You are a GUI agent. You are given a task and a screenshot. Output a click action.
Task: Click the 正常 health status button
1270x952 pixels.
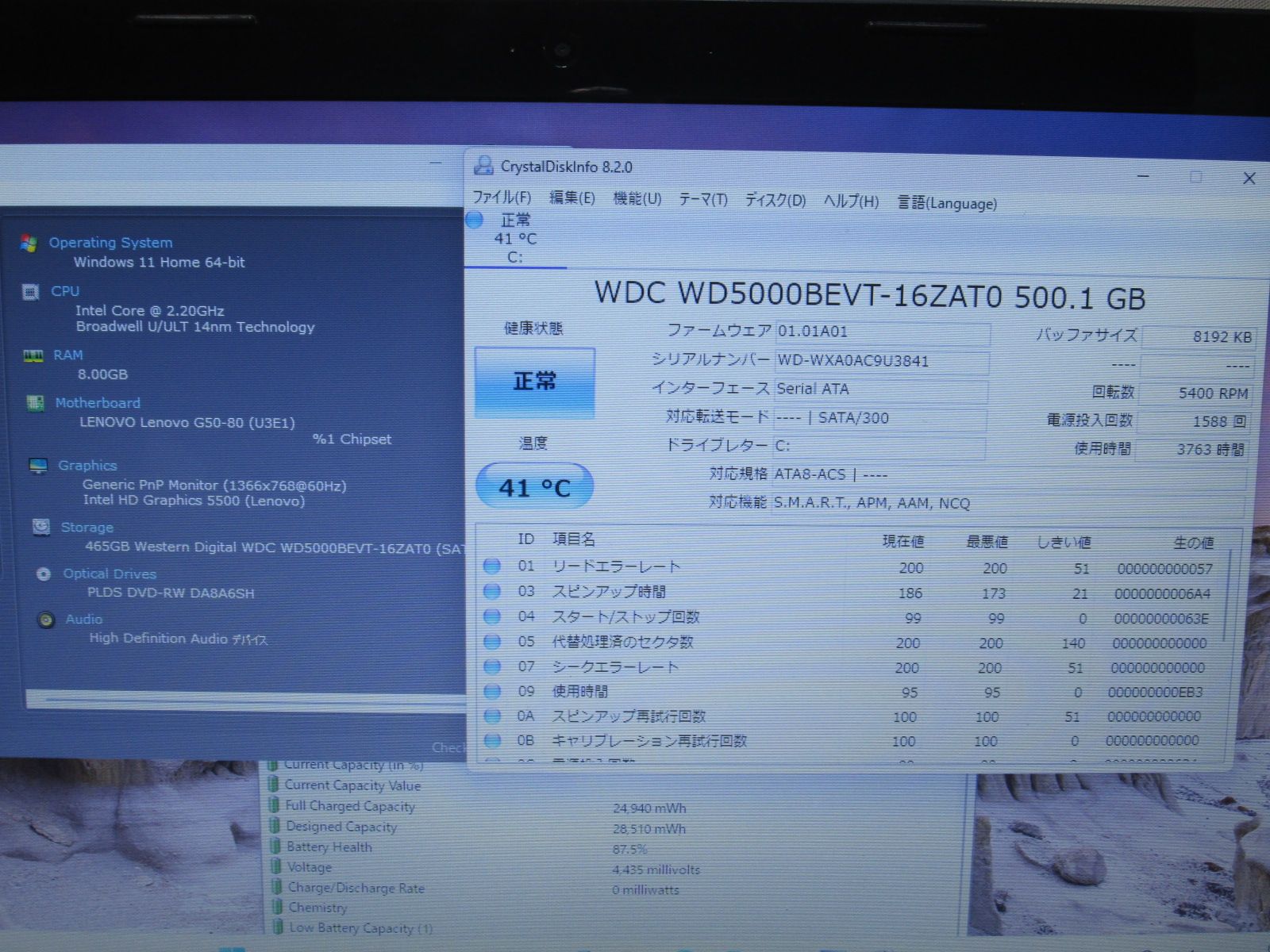[x=534, y=382]
